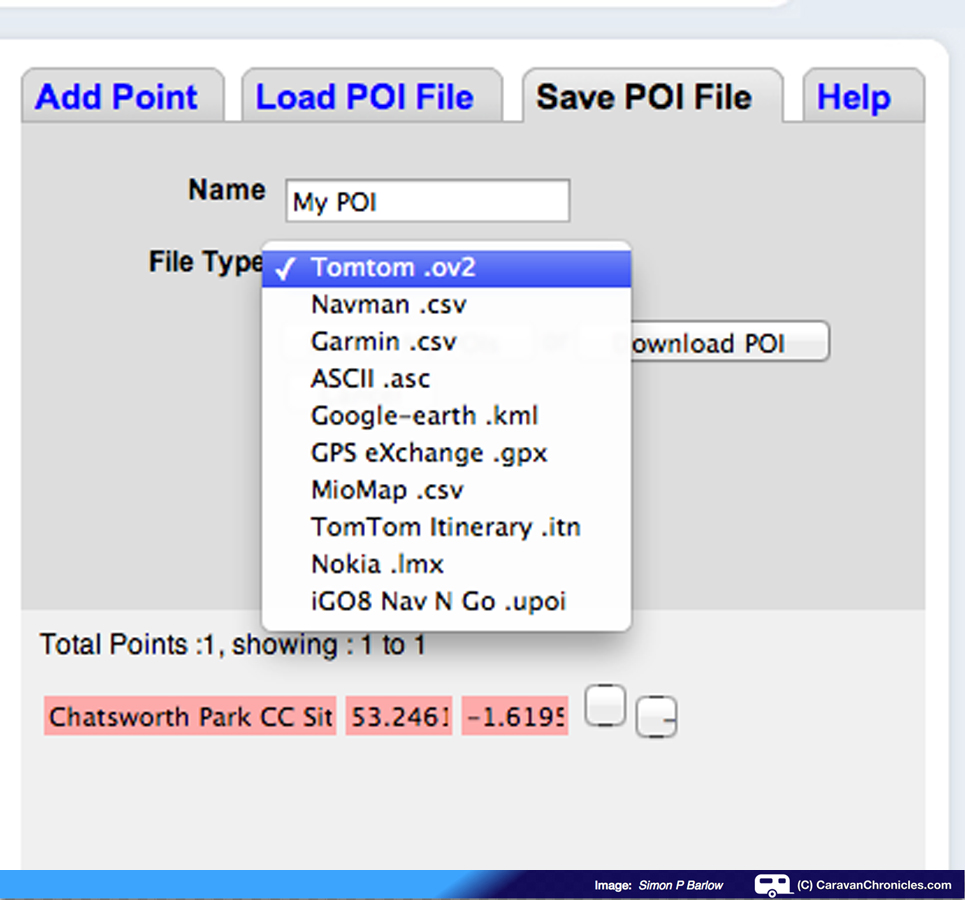
Task: Select GPS eXchange .gpx option
Action: click(x=429, y=452)
